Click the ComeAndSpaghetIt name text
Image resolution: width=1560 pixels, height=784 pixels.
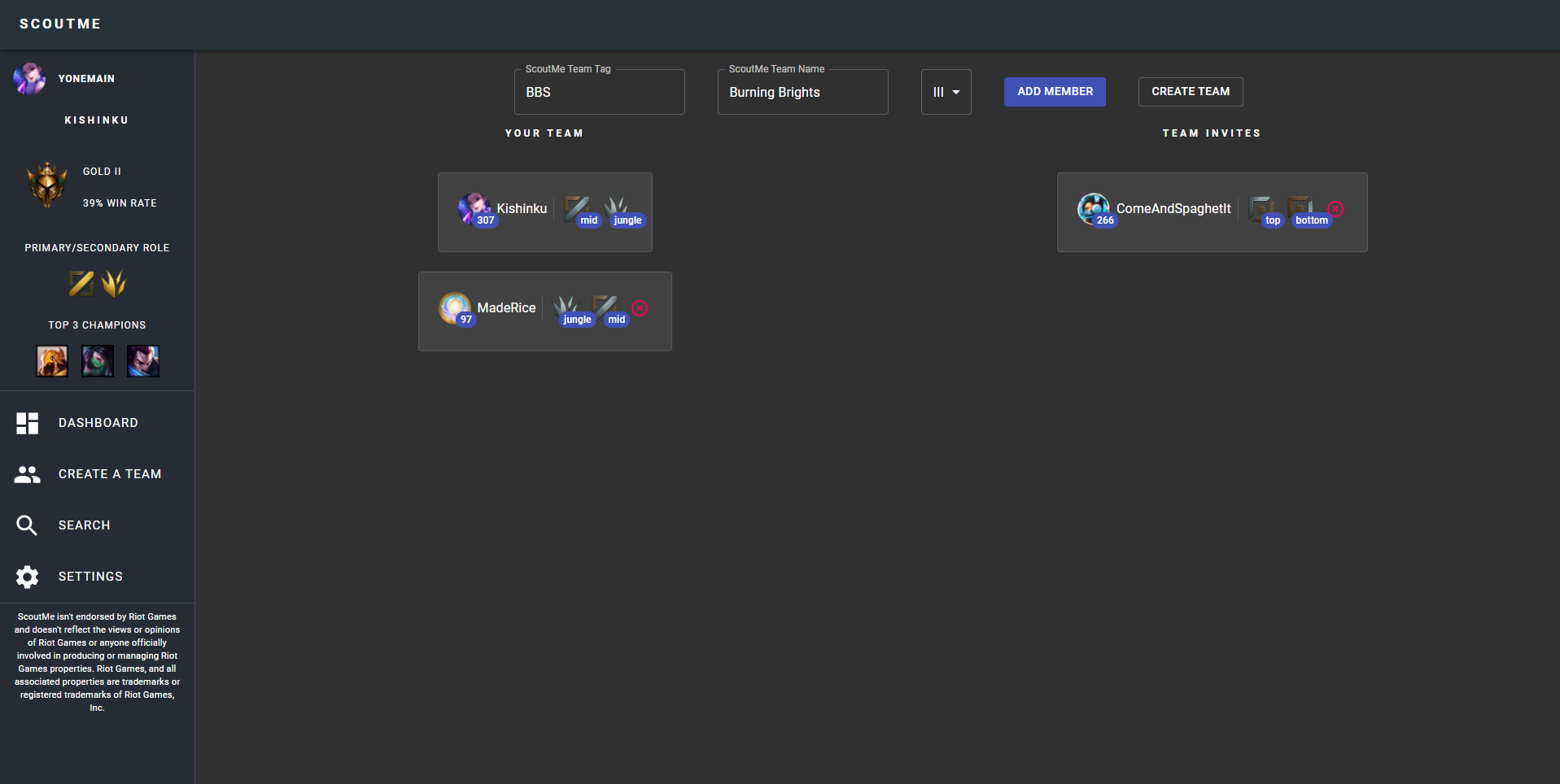[1173, 209]
